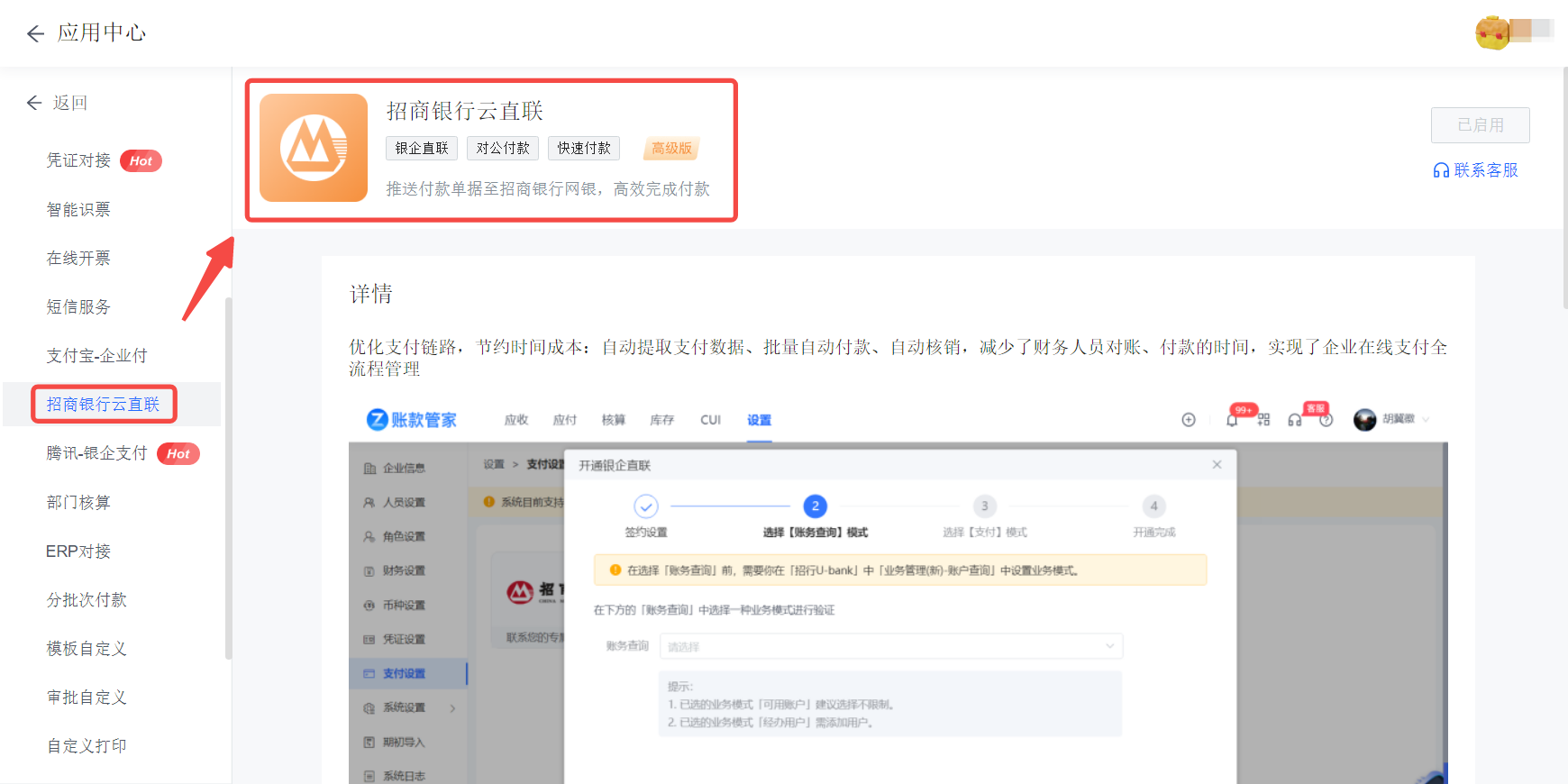This screenshot has height=784, width=1568.
Task: Open 支付宝-企业付 in the sidebar
Action: (x=96, y=355)
